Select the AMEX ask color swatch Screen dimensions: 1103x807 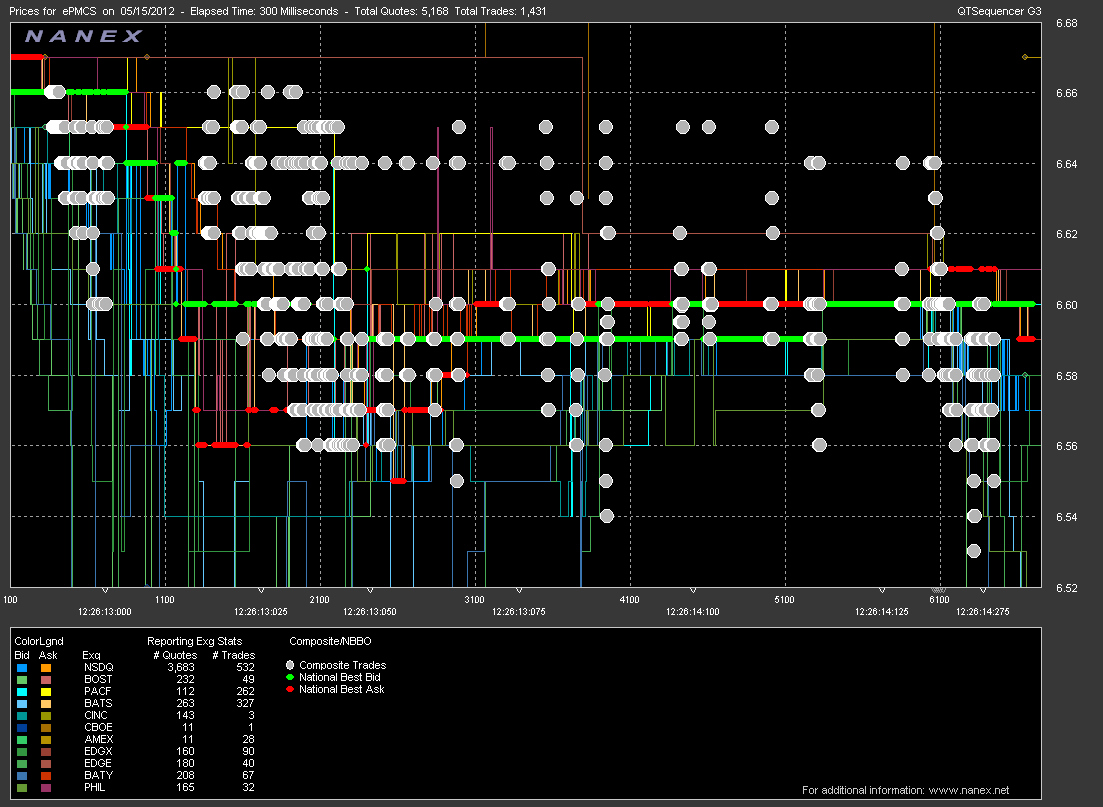click(x=46, y=739)
